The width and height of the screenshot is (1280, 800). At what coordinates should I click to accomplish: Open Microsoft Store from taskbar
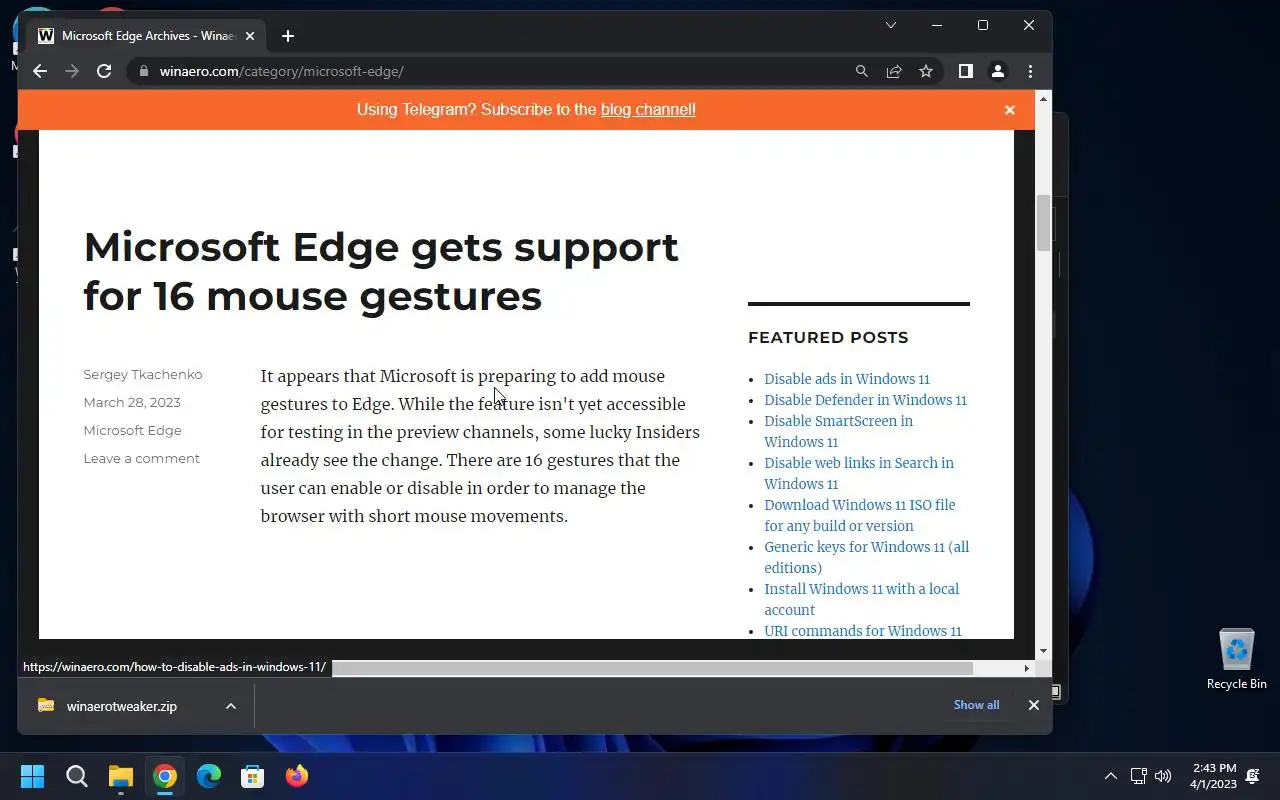(253, 776)
